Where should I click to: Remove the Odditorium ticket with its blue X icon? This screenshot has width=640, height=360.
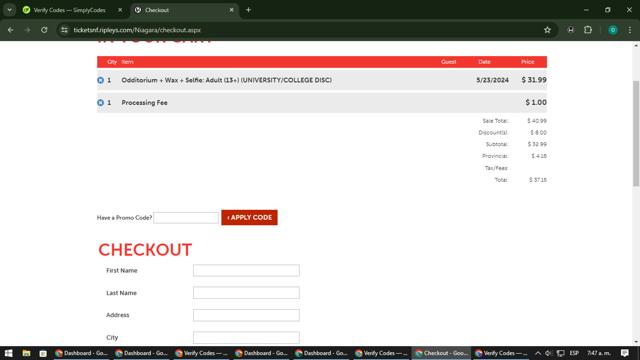(100, 80)
